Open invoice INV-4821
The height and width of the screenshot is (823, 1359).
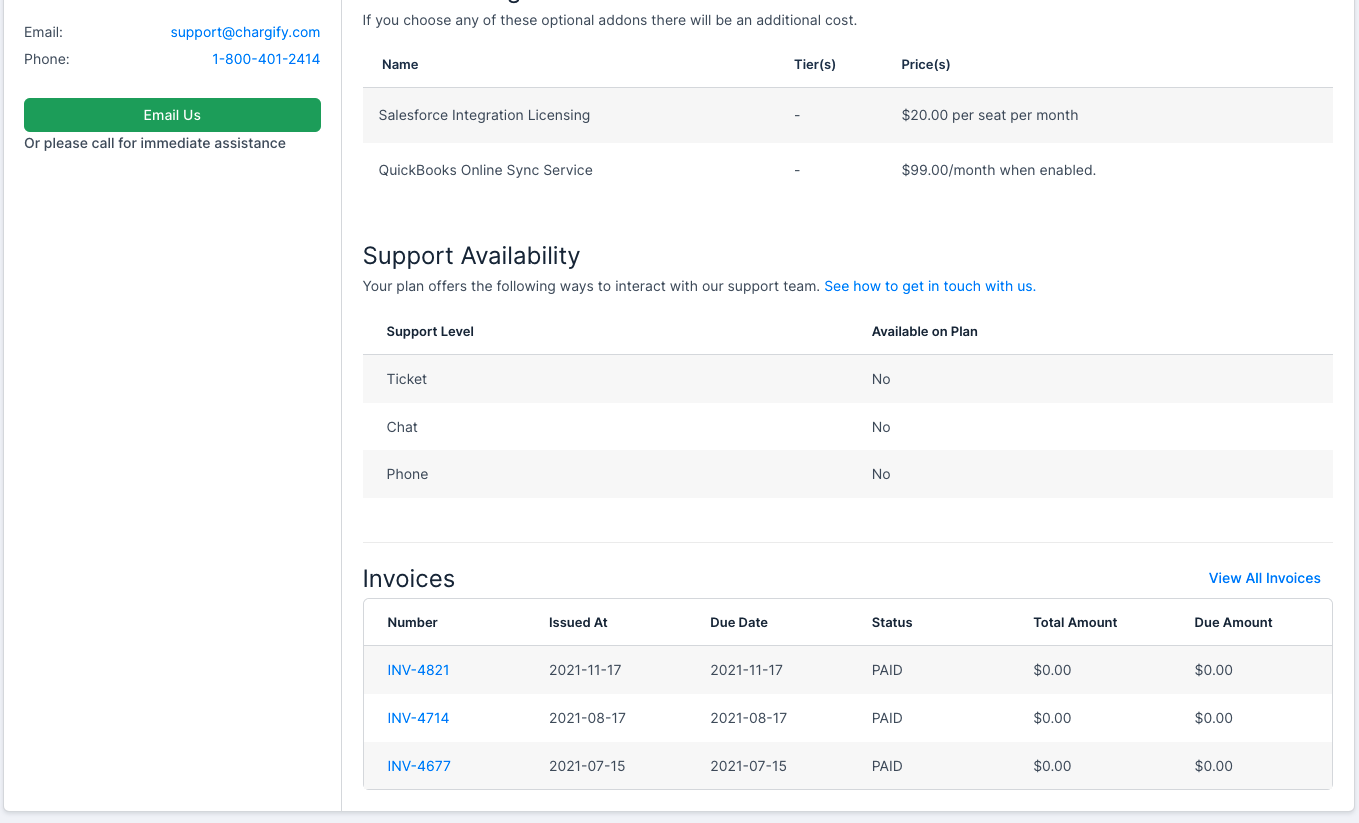click(418, 670)
